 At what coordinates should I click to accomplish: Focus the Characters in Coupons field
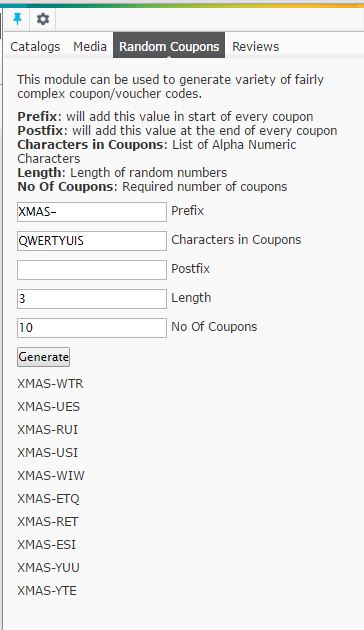click(92, 241)
